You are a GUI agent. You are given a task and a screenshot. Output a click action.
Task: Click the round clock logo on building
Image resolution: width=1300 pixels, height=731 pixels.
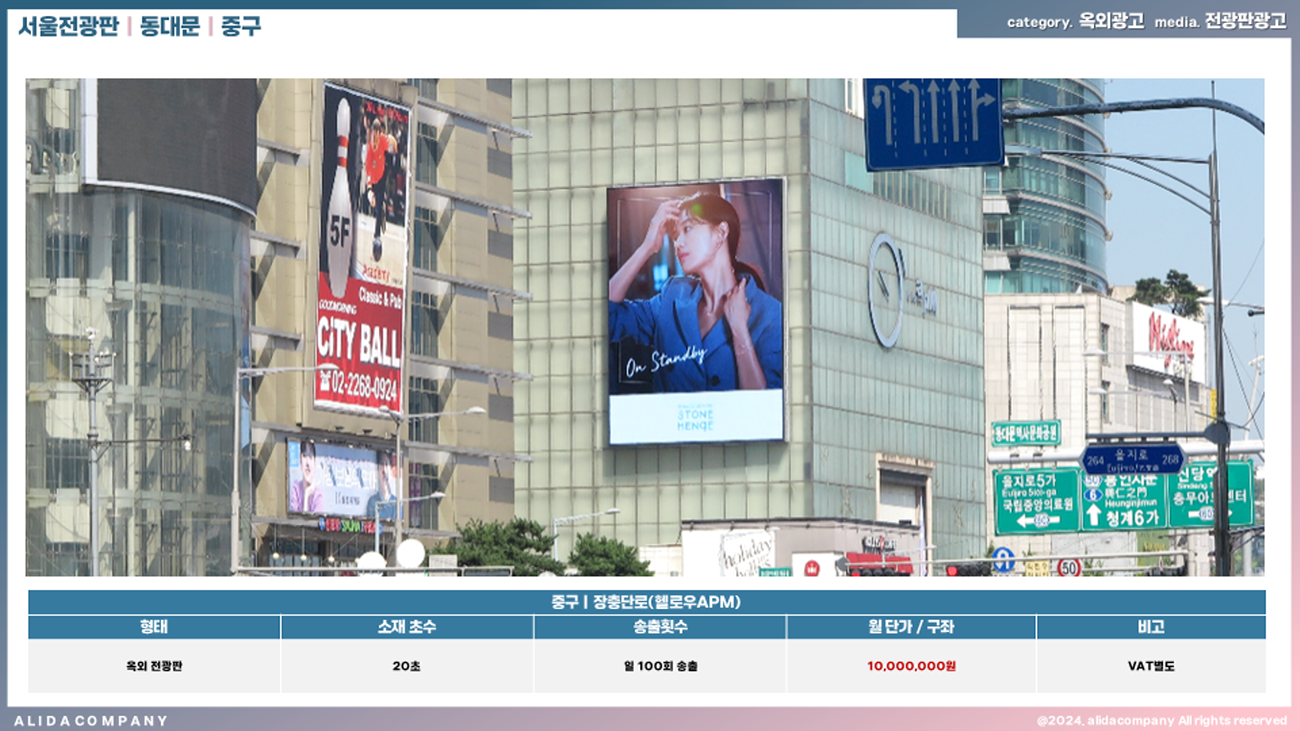click(885, 291)
